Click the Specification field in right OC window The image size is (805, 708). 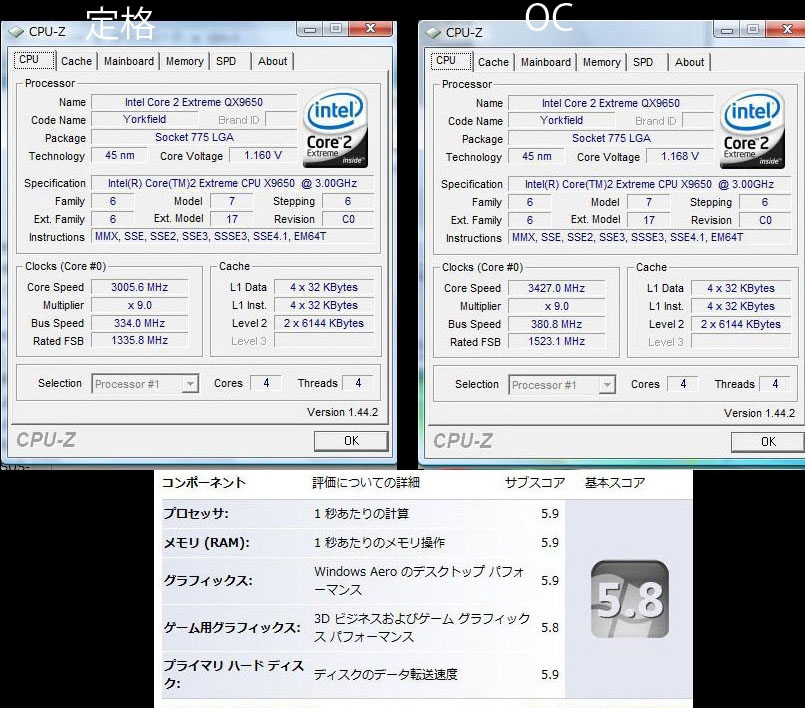point(649,184)
